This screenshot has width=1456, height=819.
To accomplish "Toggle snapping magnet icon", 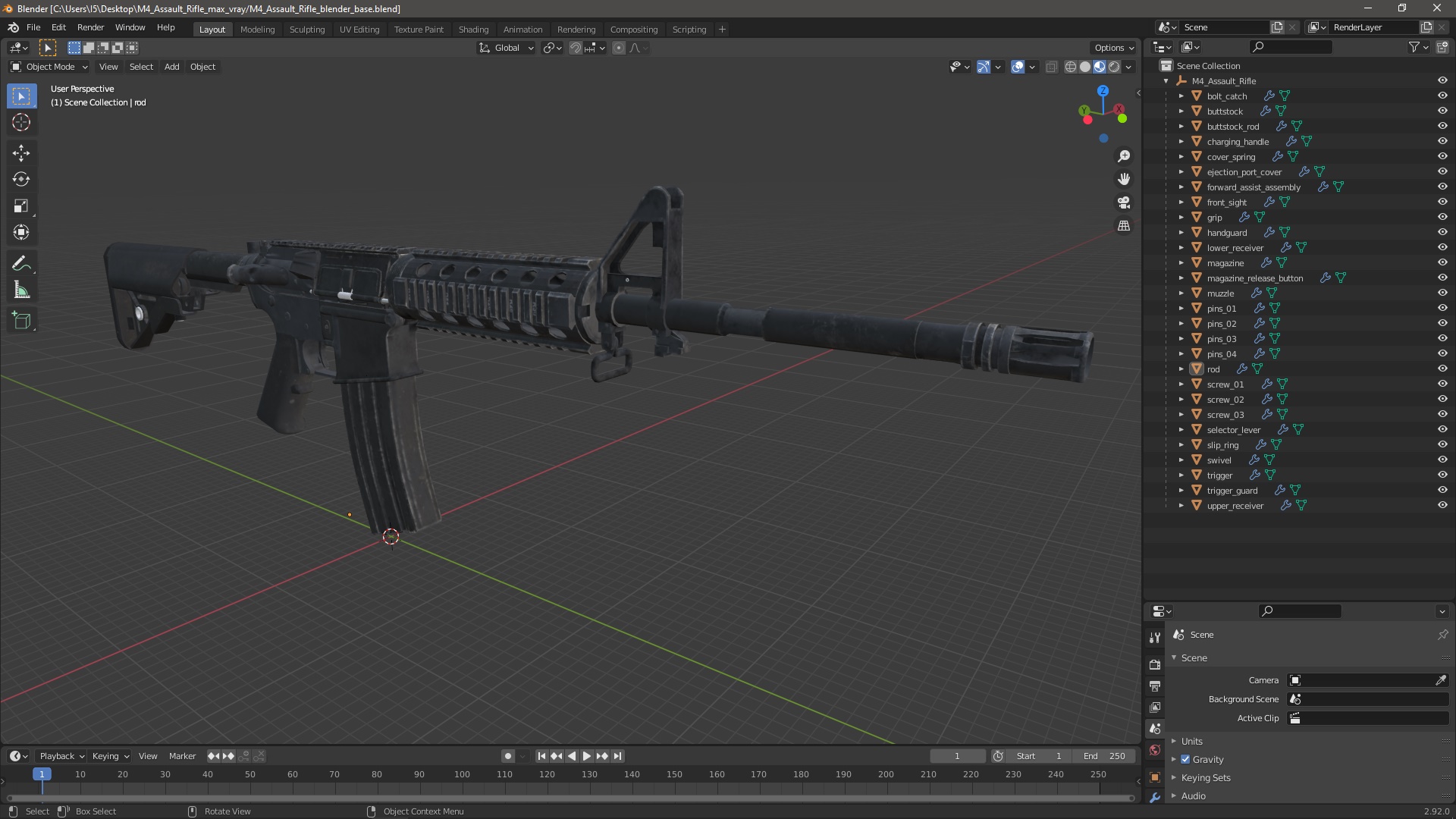I will (575, 48).
